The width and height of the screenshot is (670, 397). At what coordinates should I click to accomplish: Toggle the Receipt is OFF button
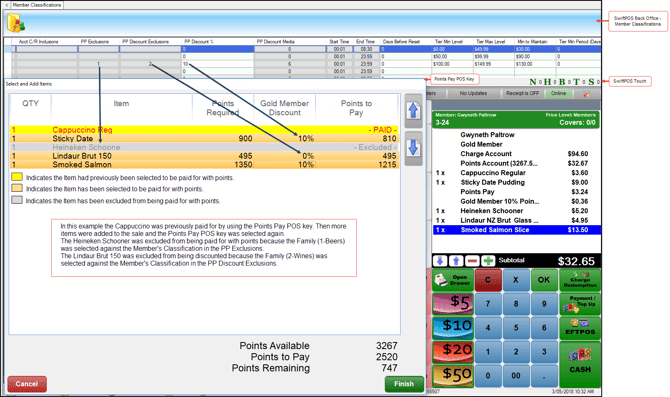pos(522,94)
